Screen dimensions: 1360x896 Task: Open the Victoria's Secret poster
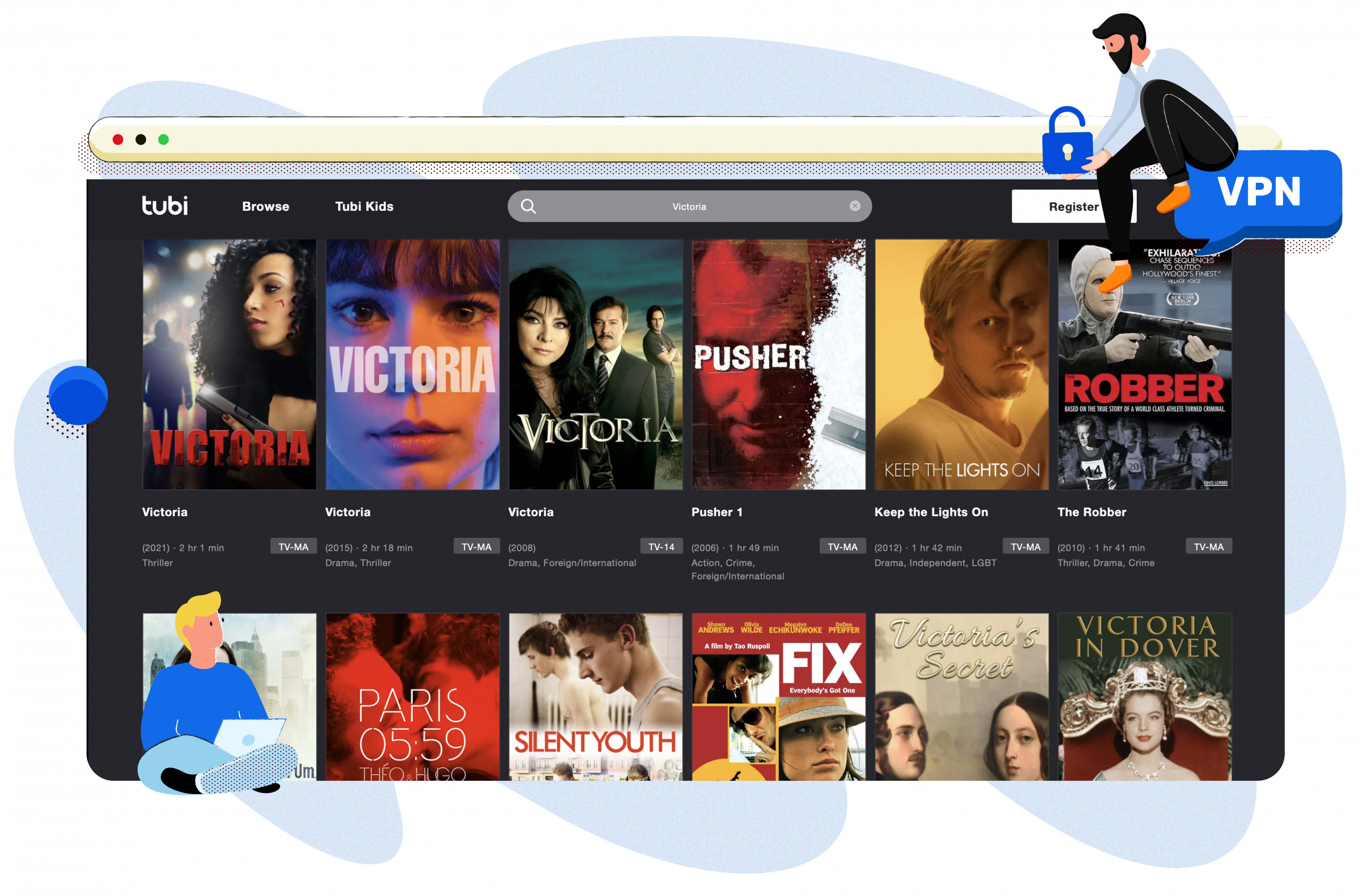pos(962,697)
